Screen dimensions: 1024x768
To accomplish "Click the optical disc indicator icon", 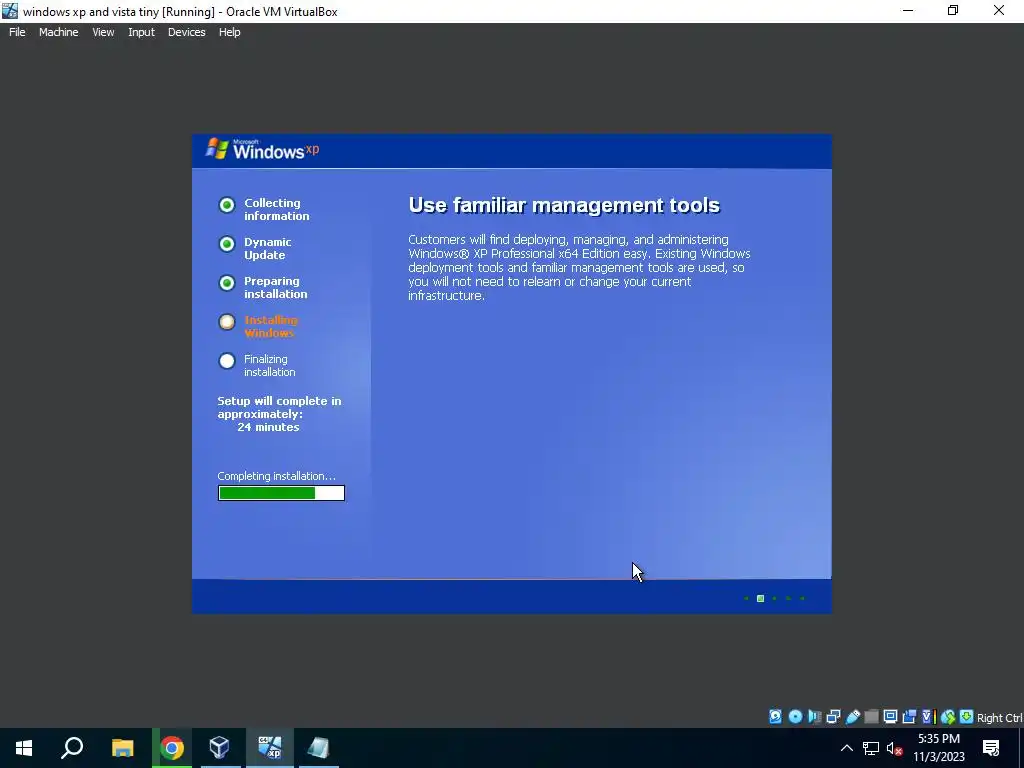I will [795, 717].
